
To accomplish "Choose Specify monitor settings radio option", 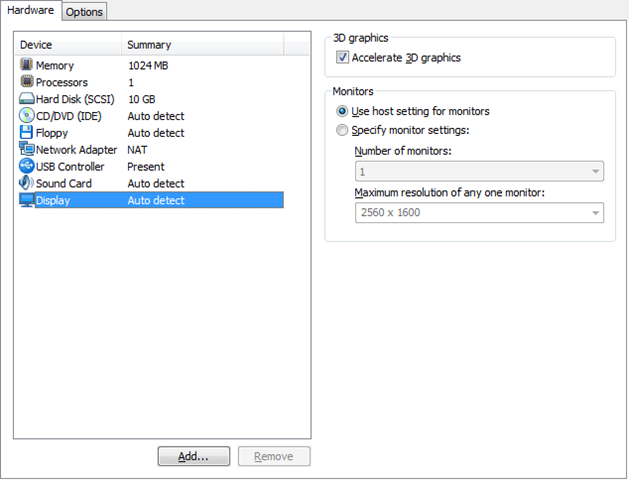I will coord(342,130).
